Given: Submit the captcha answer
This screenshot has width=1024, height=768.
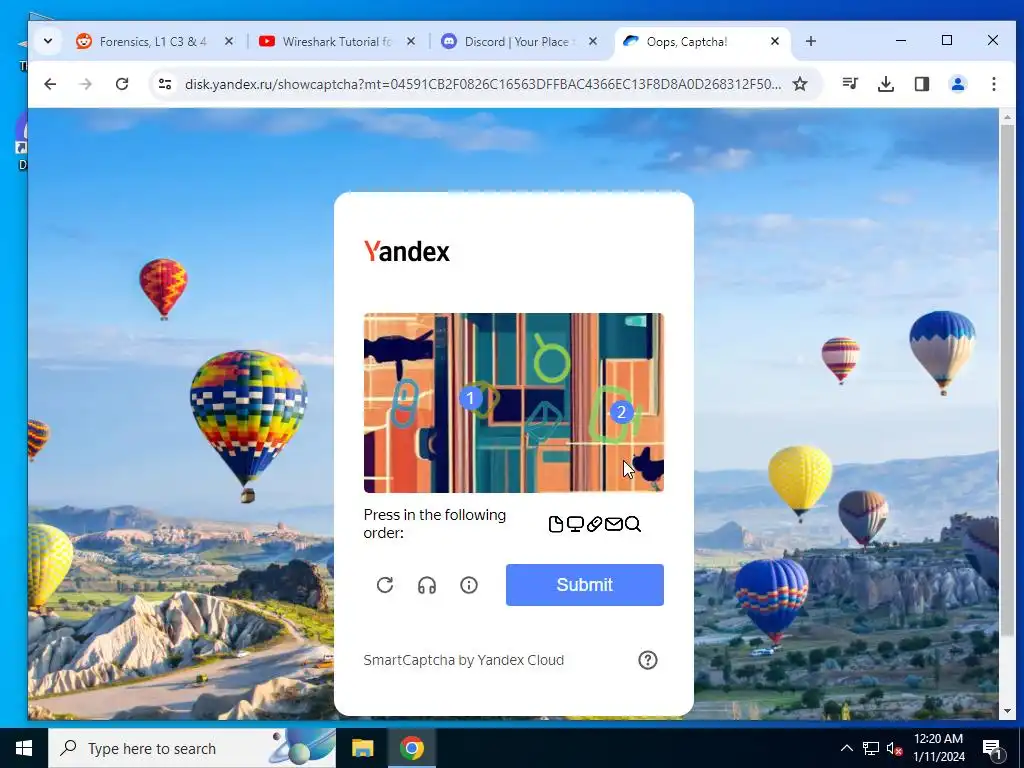Looking at the screenshot, I should (x=584, y=584).
